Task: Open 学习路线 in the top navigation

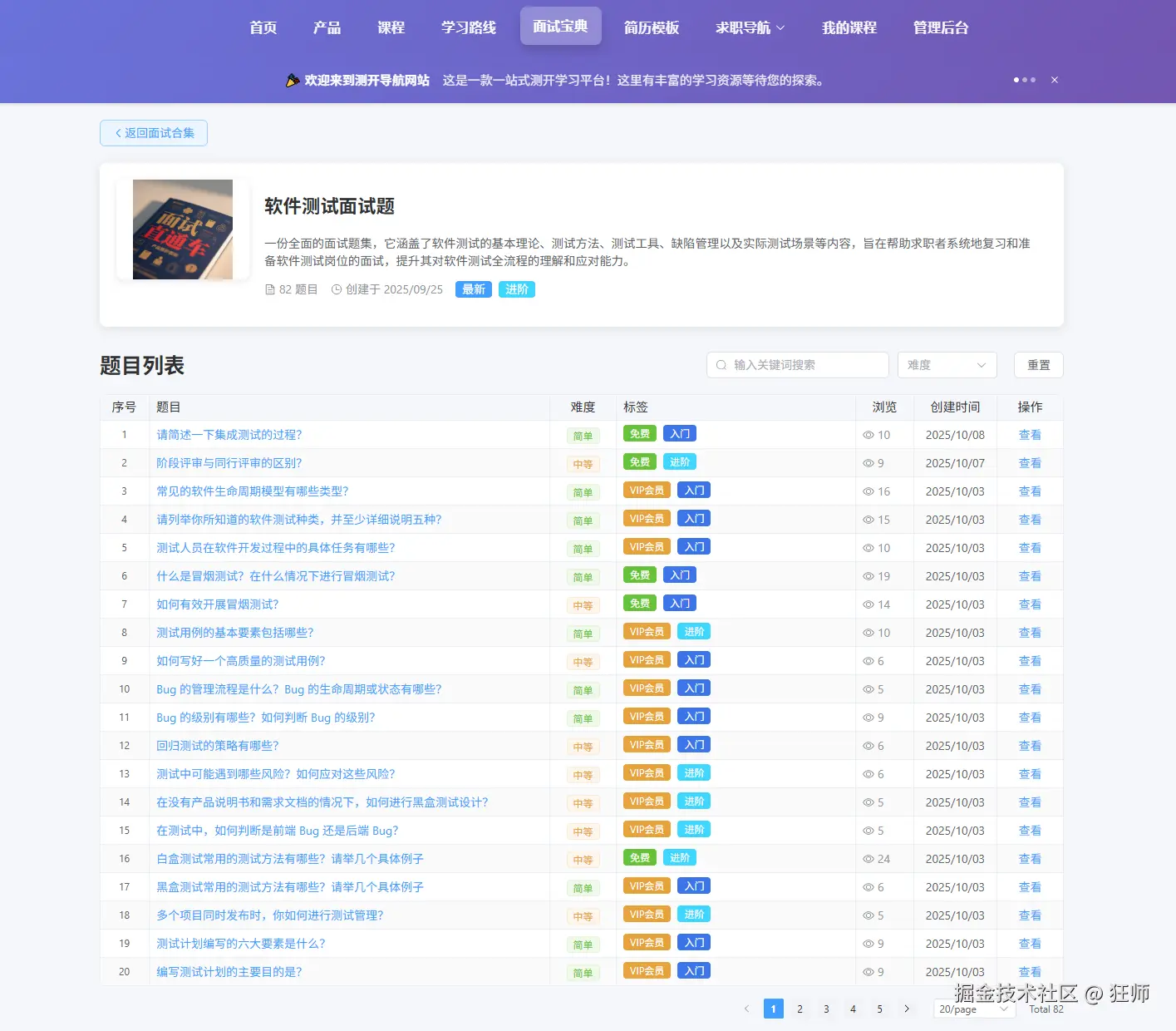Action: click(468, 27)
